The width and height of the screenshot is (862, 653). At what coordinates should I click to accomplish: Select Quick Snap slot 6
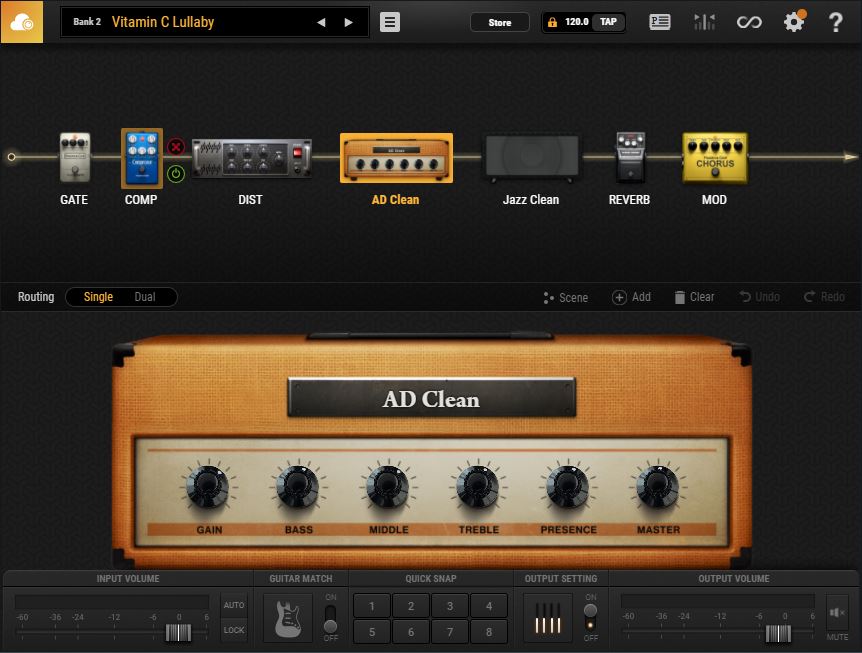[x=411, y=632]
